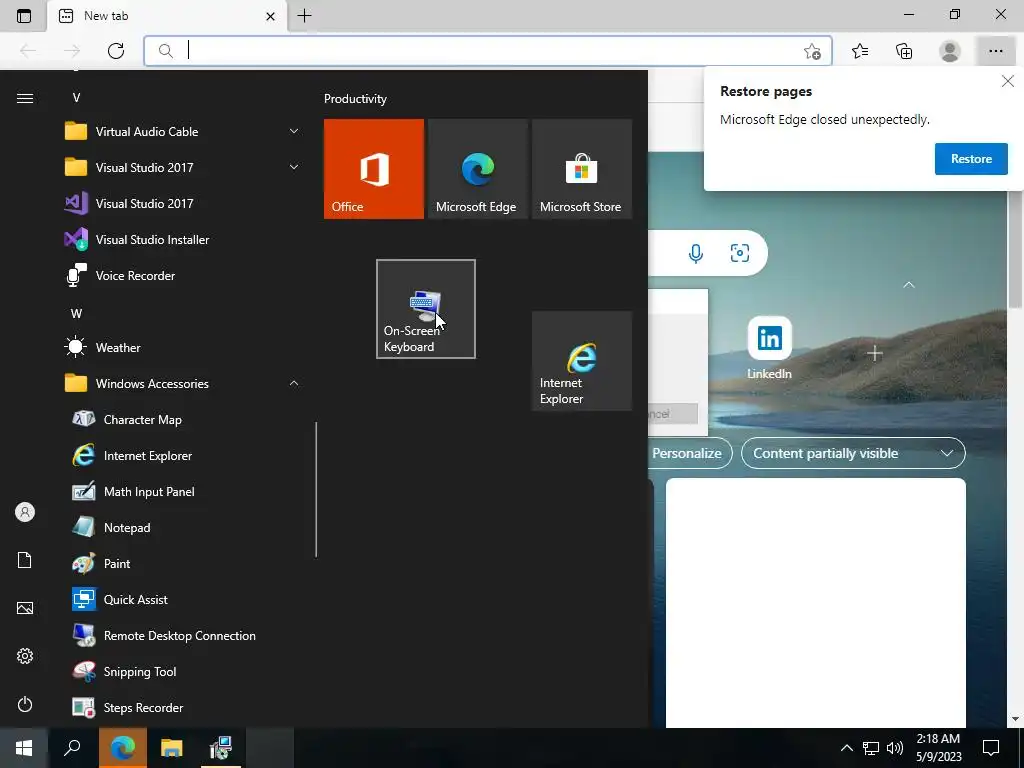Click the Edge refresh button
The image size is (1024, 768).
pos(116,51)
